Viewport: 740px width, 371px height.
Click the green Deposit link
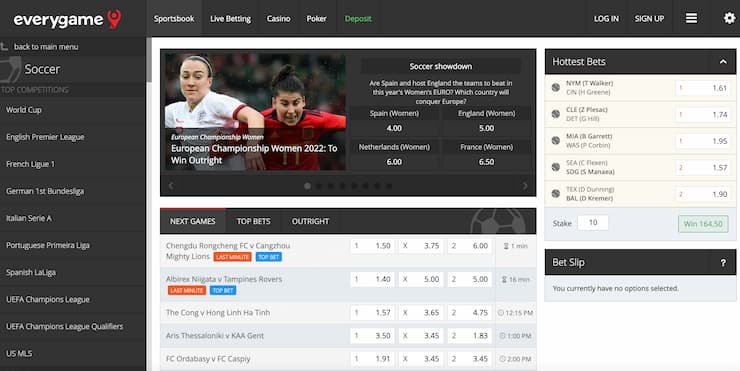(358, 19)
